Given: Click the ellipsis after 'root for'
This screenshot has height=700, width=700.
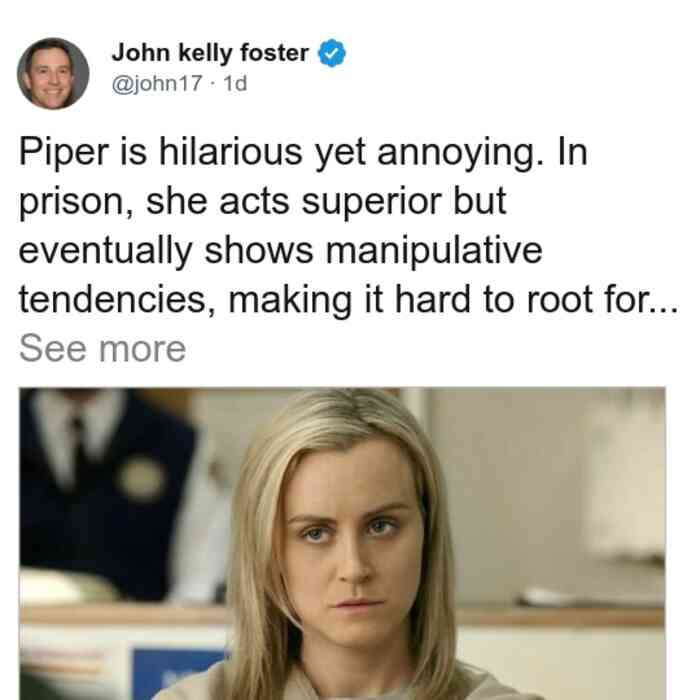Looking at the screenshot, I should tap(665, 309).
